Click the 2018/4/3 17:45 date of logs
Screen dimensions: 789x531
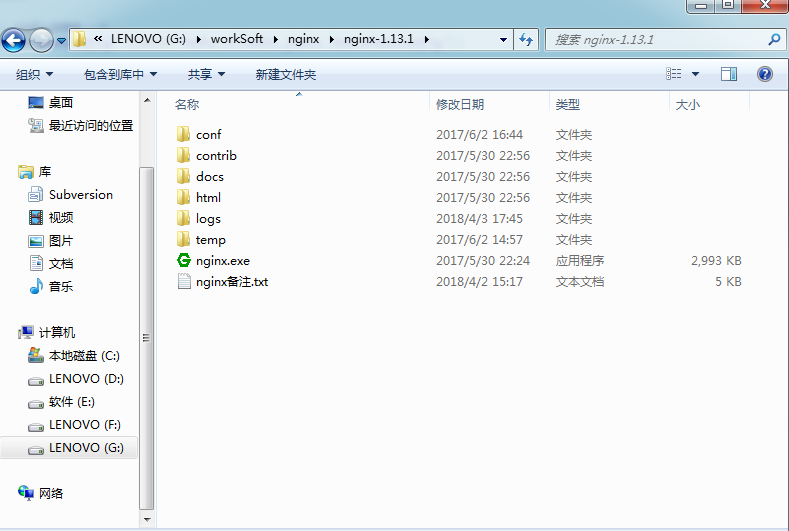[x=479, y=218]
